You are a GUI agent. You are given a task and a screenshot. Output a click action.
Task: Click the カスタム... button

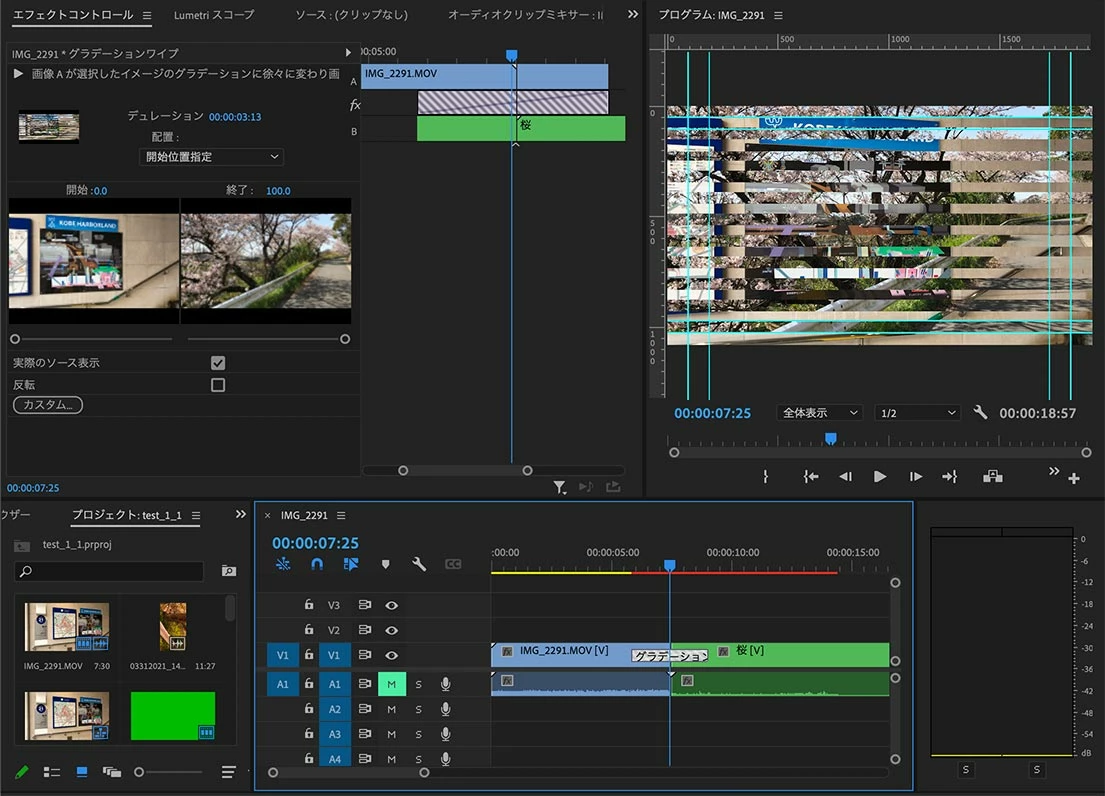[x=47, y=405]
